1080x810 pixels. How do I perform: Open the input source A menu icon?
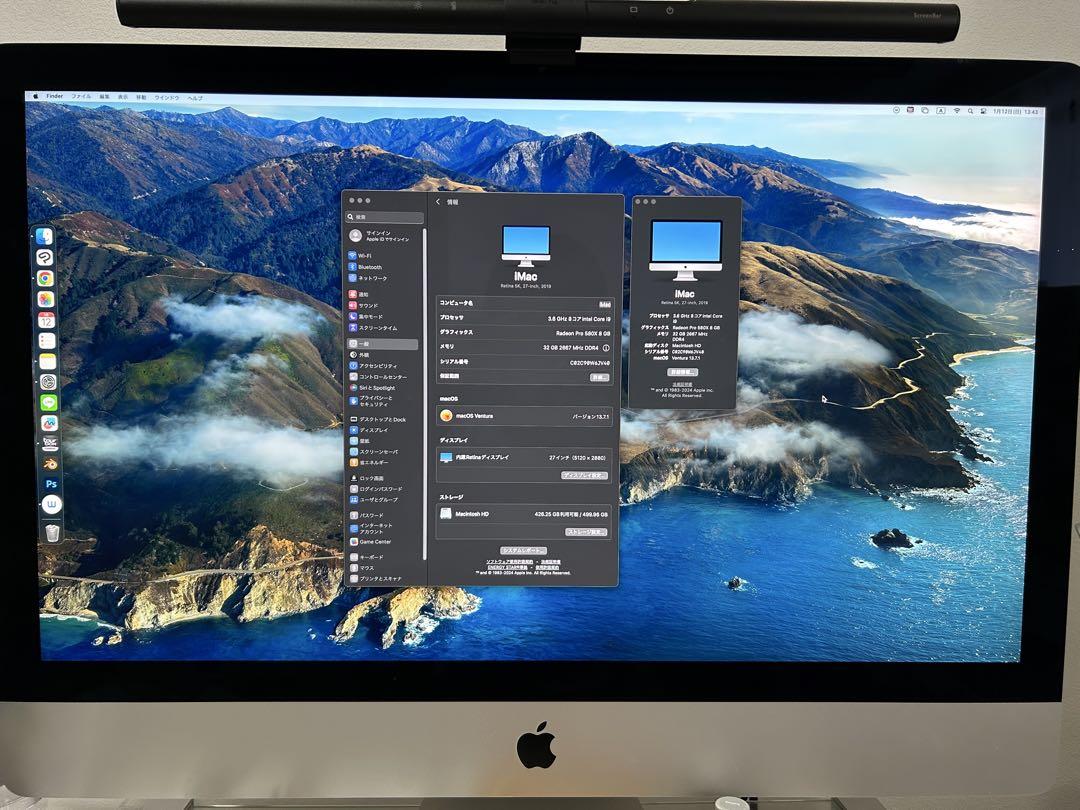[940, 110]
